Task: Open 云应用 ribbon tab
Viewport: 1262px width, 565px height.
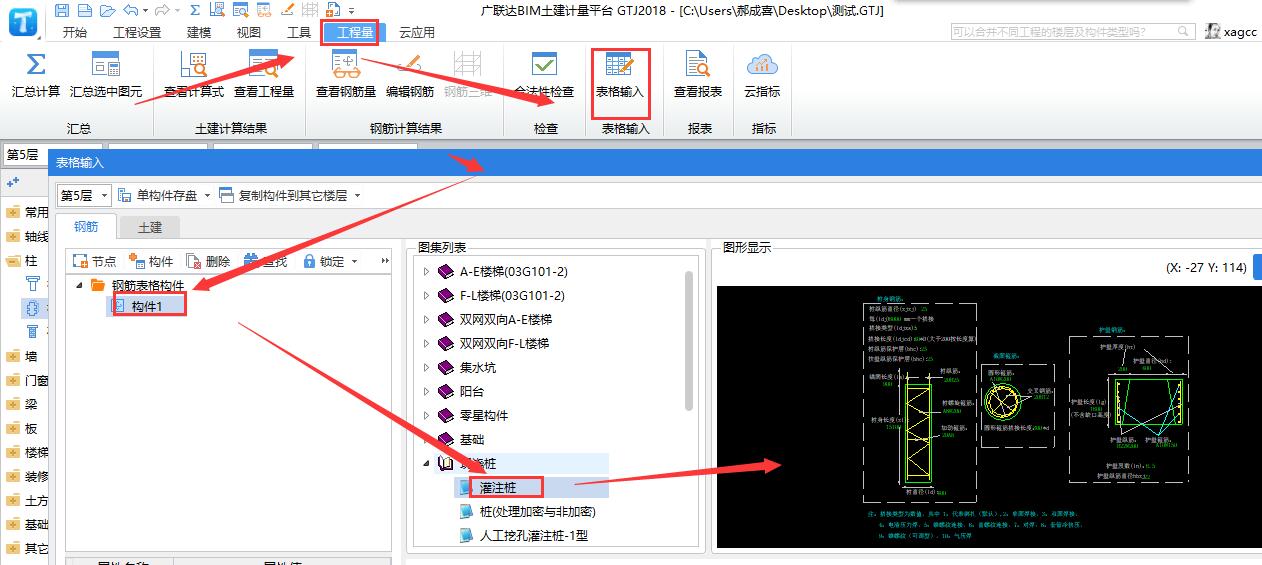Action: click(x=417, y=32)
